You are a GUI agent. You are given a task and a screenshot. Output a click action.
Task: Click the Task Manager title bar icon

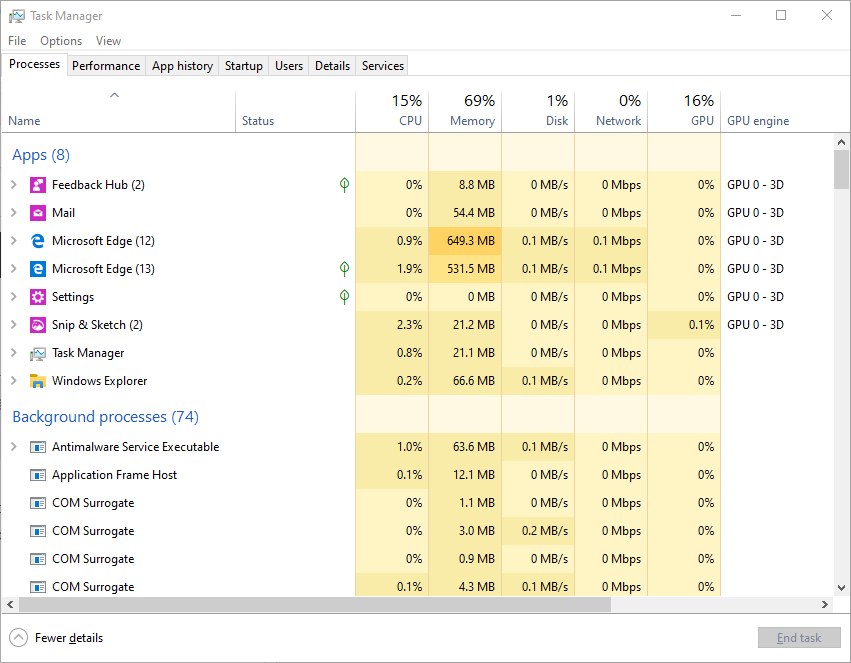point(16,16)
